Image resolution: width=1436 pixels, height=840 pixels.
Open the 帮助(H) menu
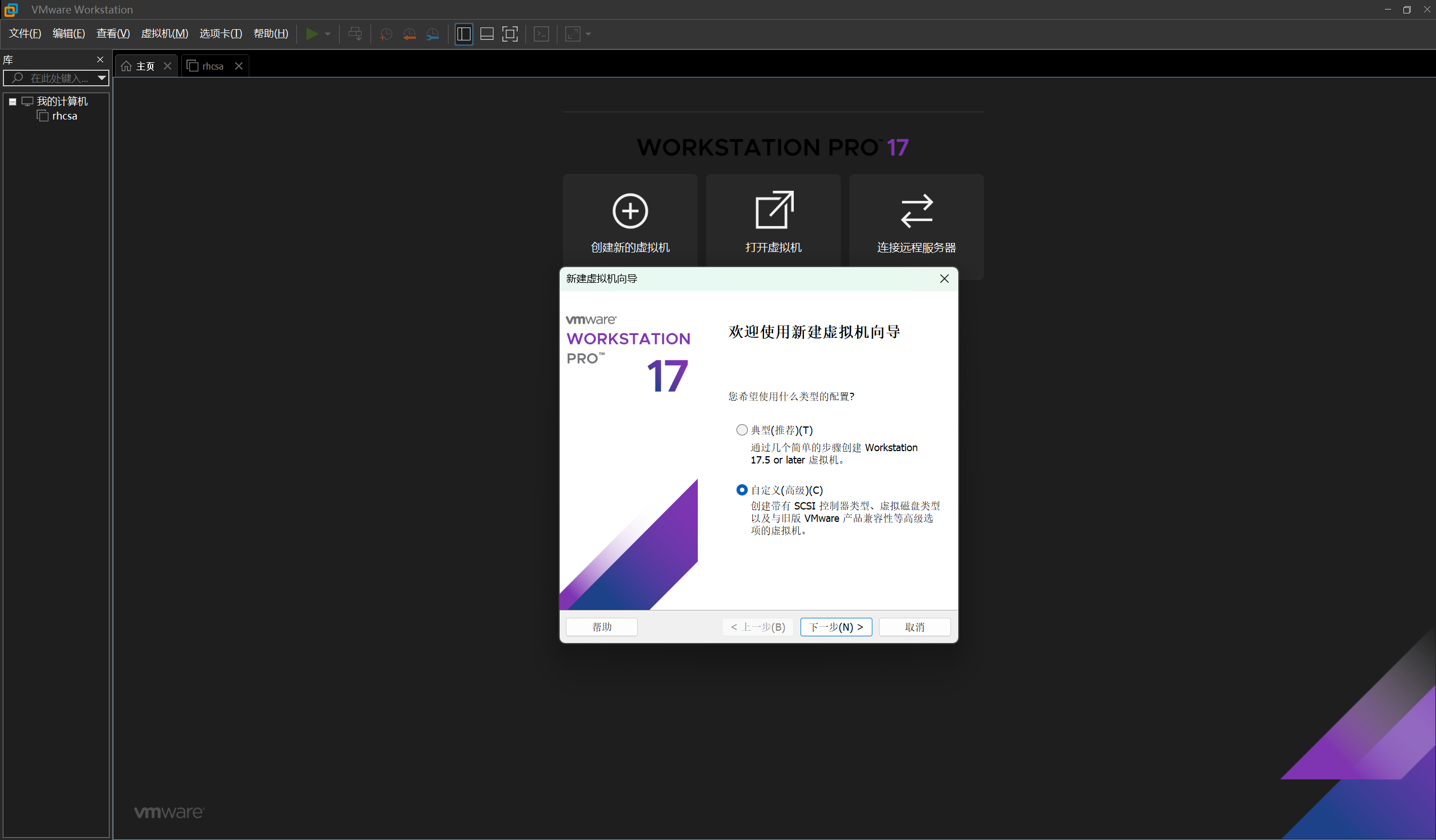(271, 34)
